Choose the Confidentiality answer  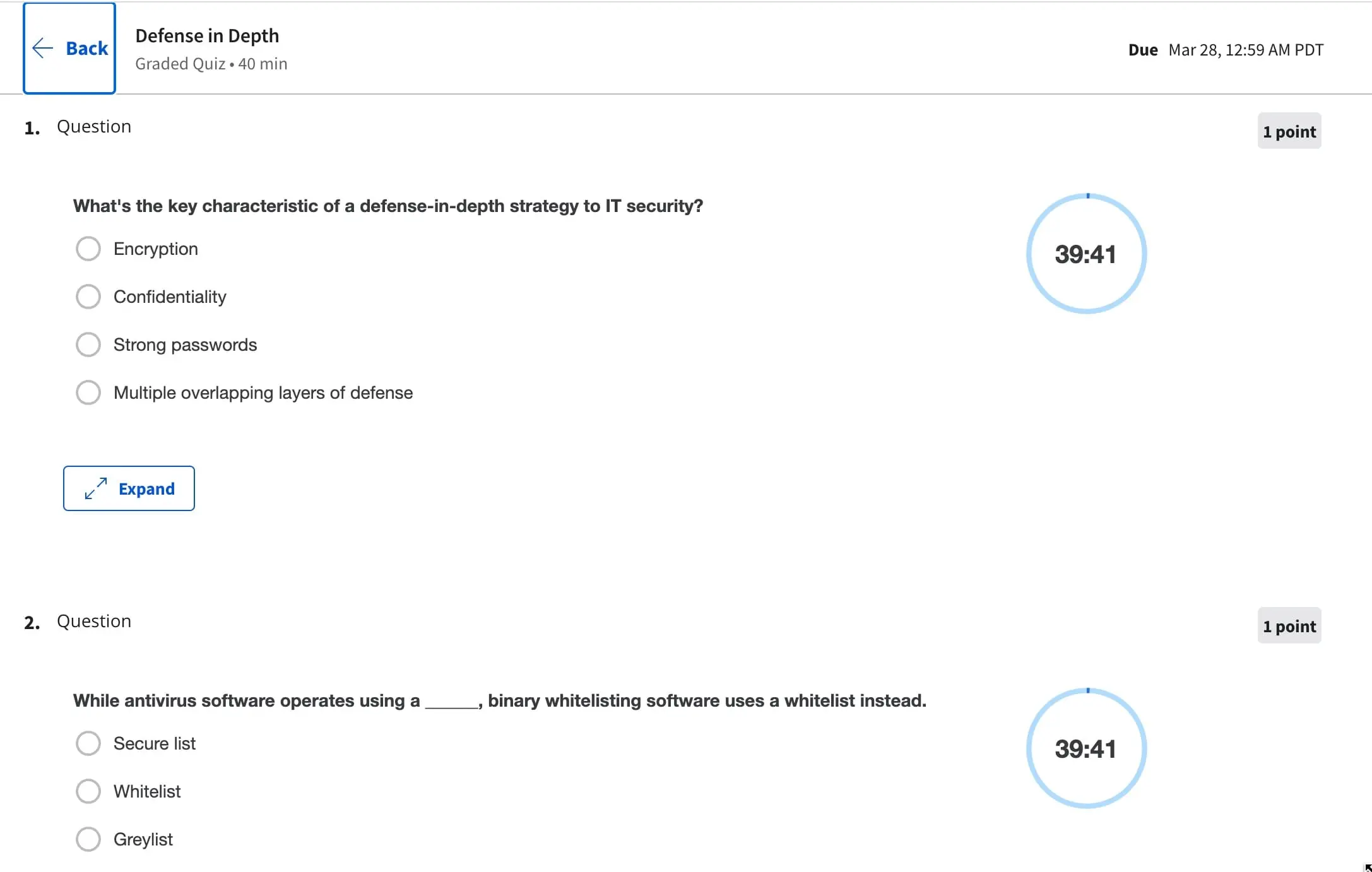pos(88,297)
